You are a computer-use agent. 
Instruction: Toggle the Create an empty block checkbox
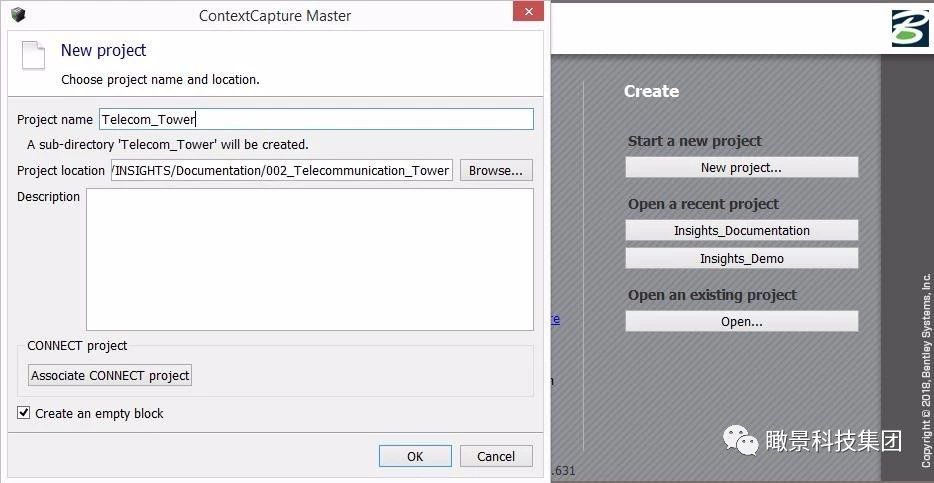[23, 413]
